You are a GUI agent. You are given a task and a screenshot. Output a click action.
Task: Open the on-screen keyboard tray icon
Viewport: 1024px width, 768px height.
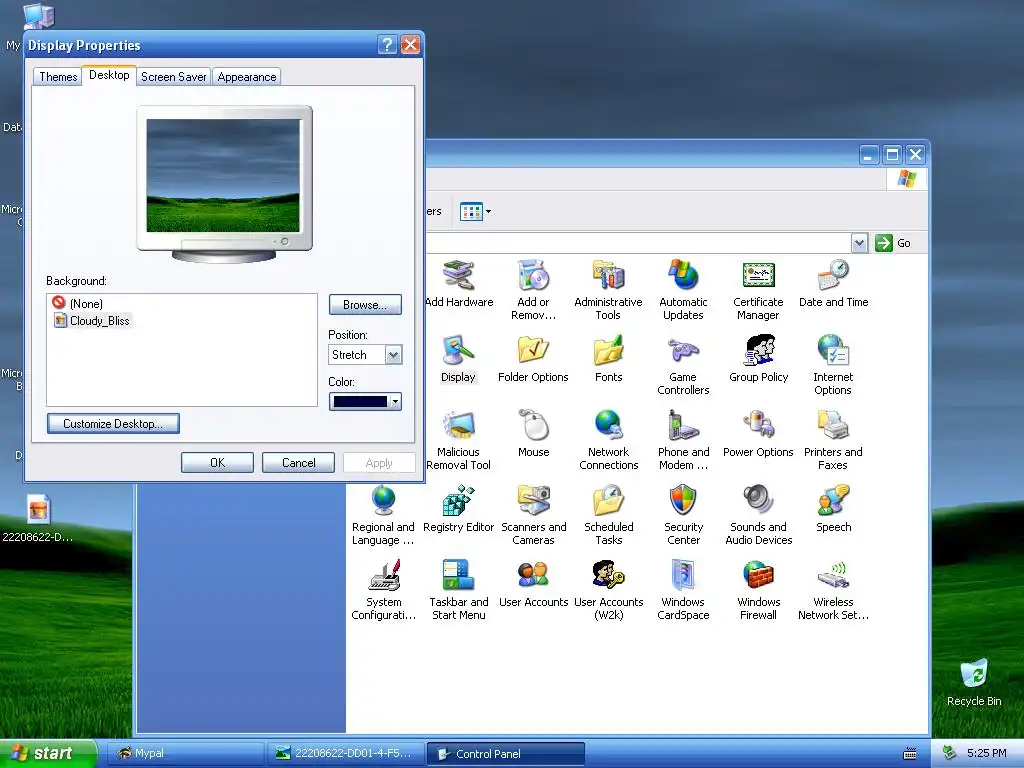tap(910, 754)
